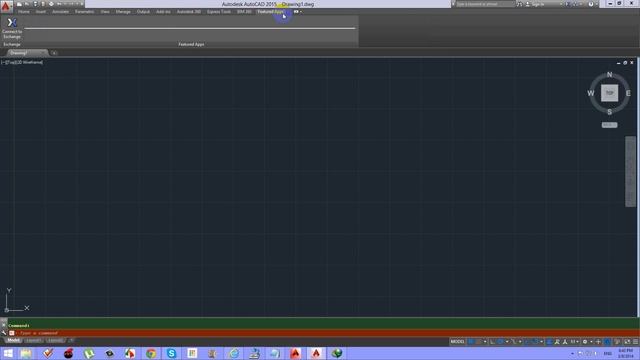Open status bar customization menu icon
This screenshot has width=640, height=360.
pyautogui.click(x=635, y=342)
